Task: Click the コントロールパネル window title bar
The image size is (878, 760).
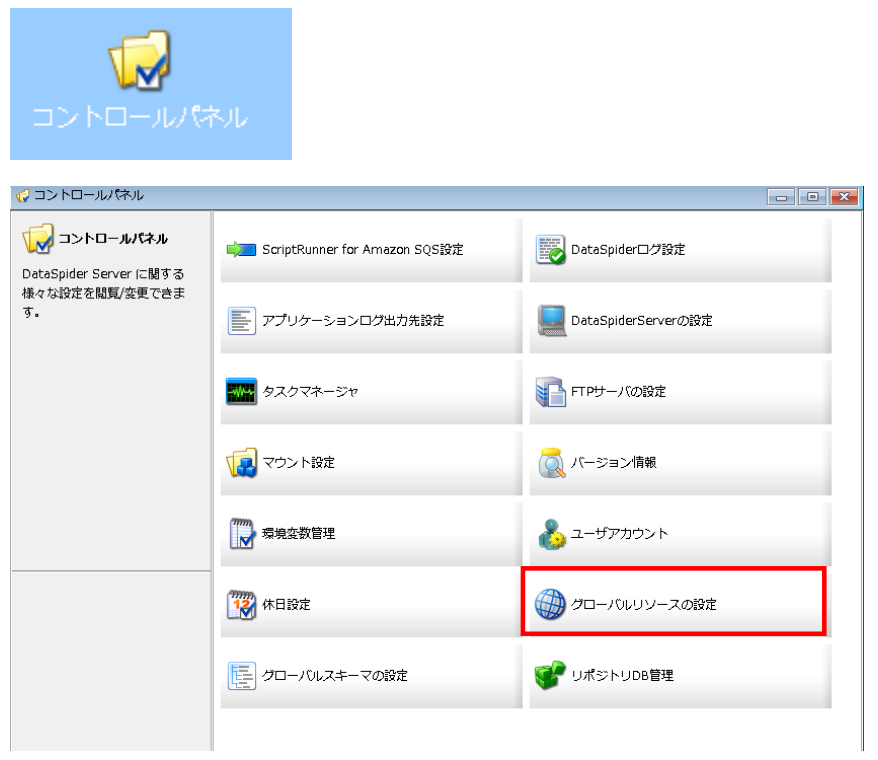Action: coord(400,194)
